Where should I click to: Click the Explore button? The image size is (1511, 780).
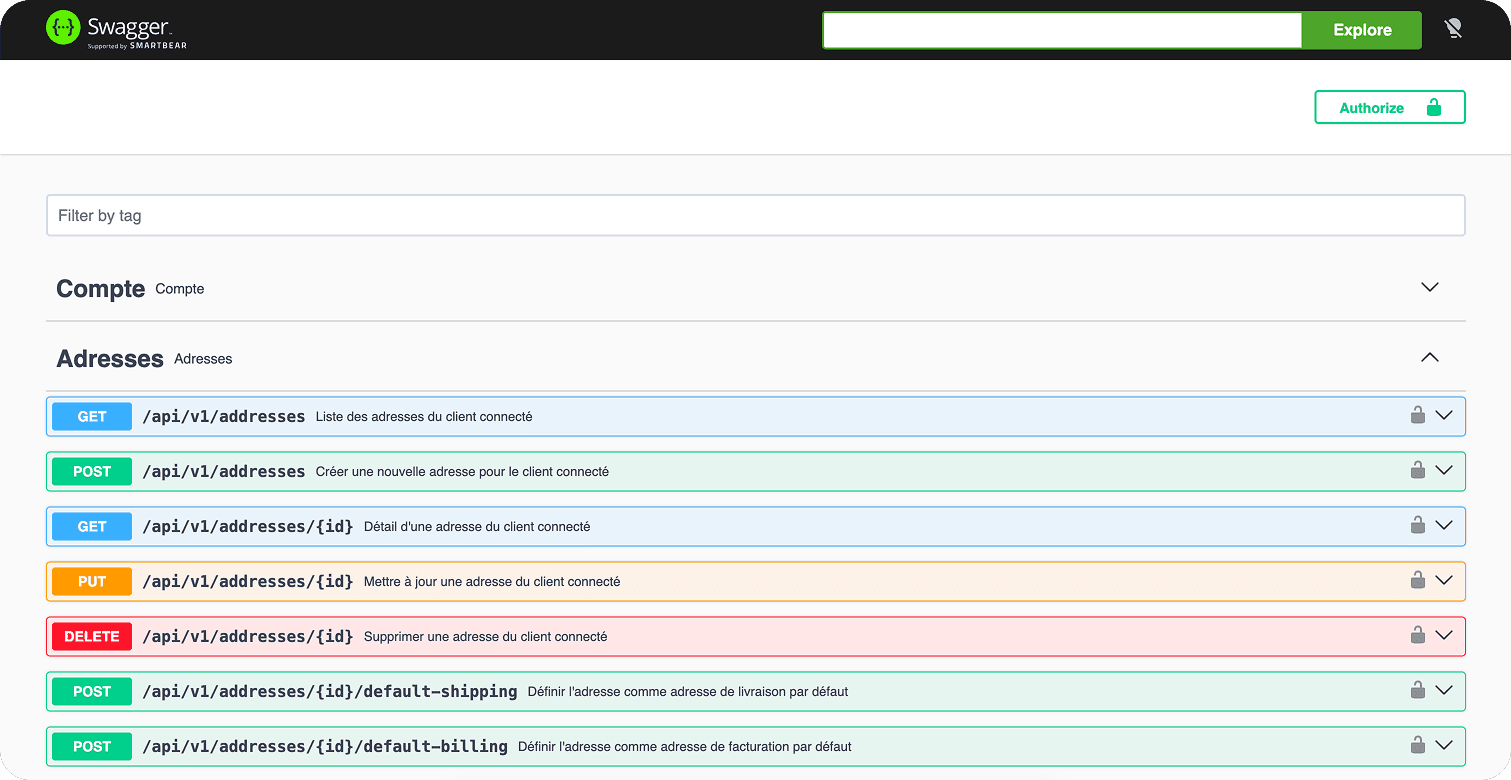[x=1360, y=30]
